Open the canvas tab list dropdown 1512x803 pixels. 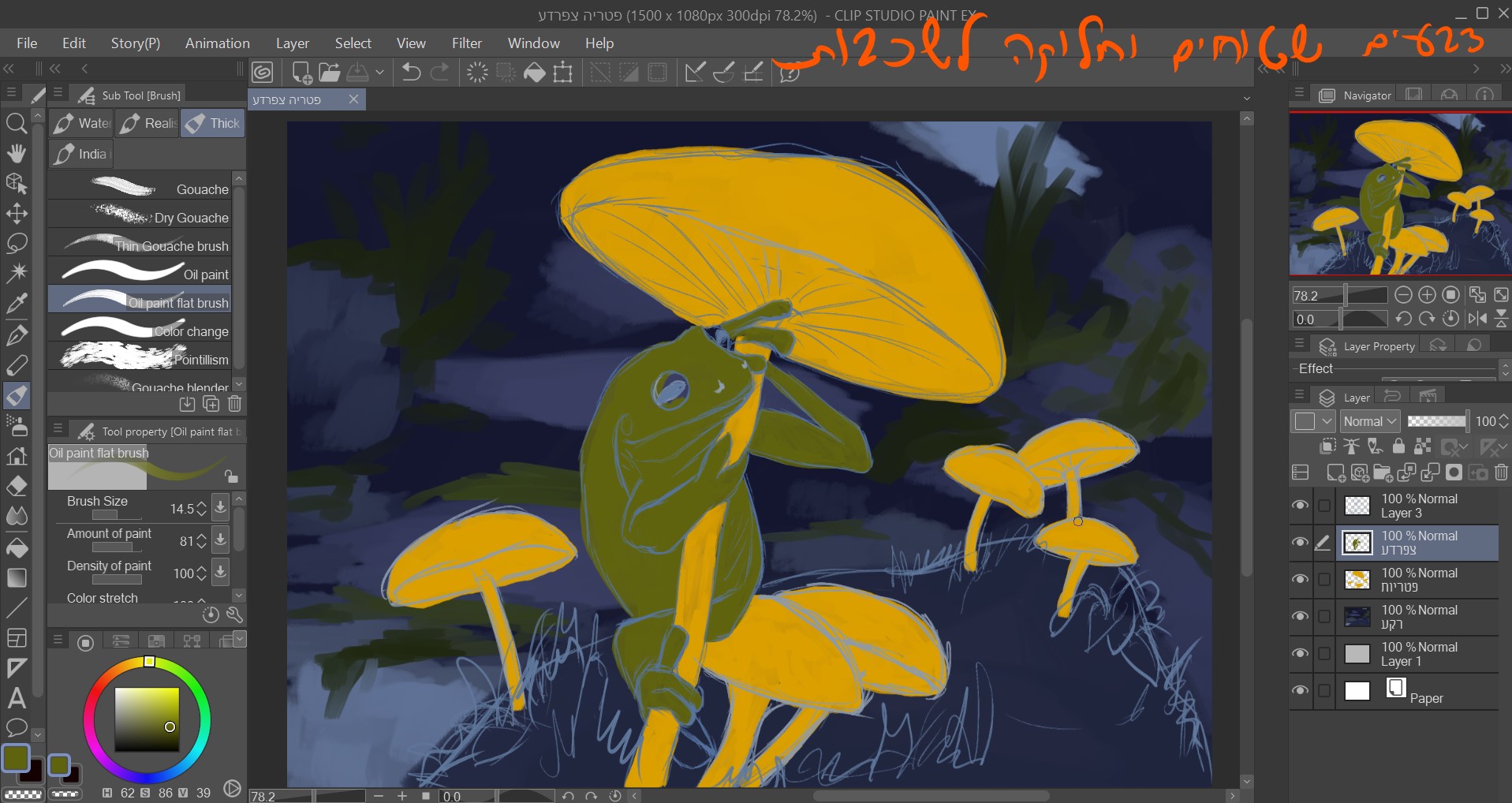point(1247,99)
